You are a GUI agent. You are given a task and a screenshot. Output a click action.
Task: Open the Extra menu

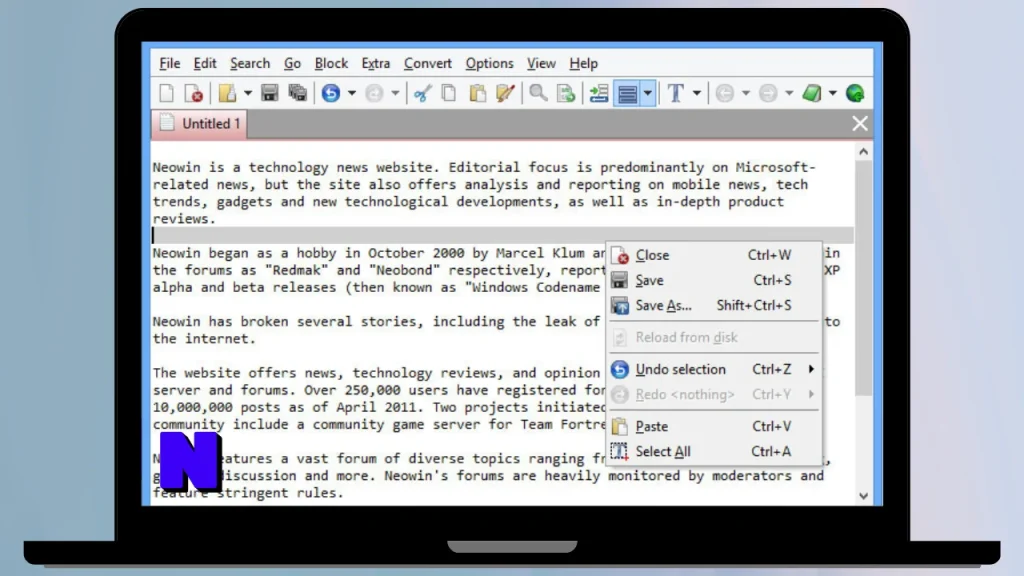point(376,63)
